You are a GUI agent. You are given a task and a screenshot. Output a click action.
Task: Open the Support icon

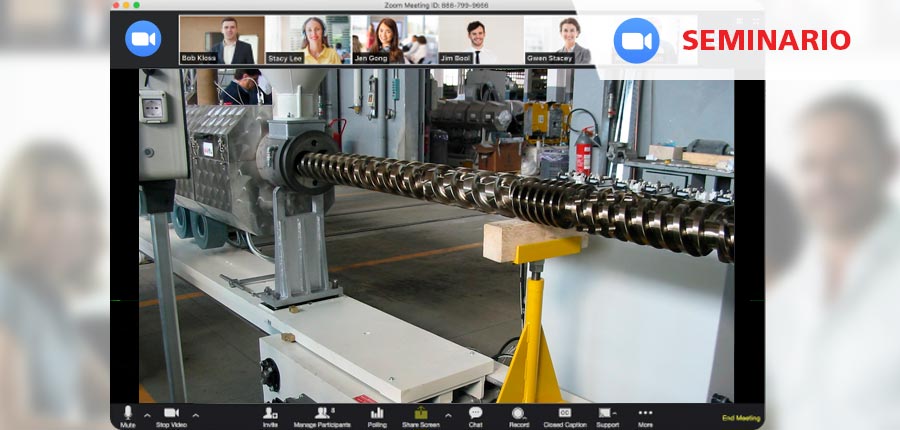pyautogui.click(x=606, y=414)
